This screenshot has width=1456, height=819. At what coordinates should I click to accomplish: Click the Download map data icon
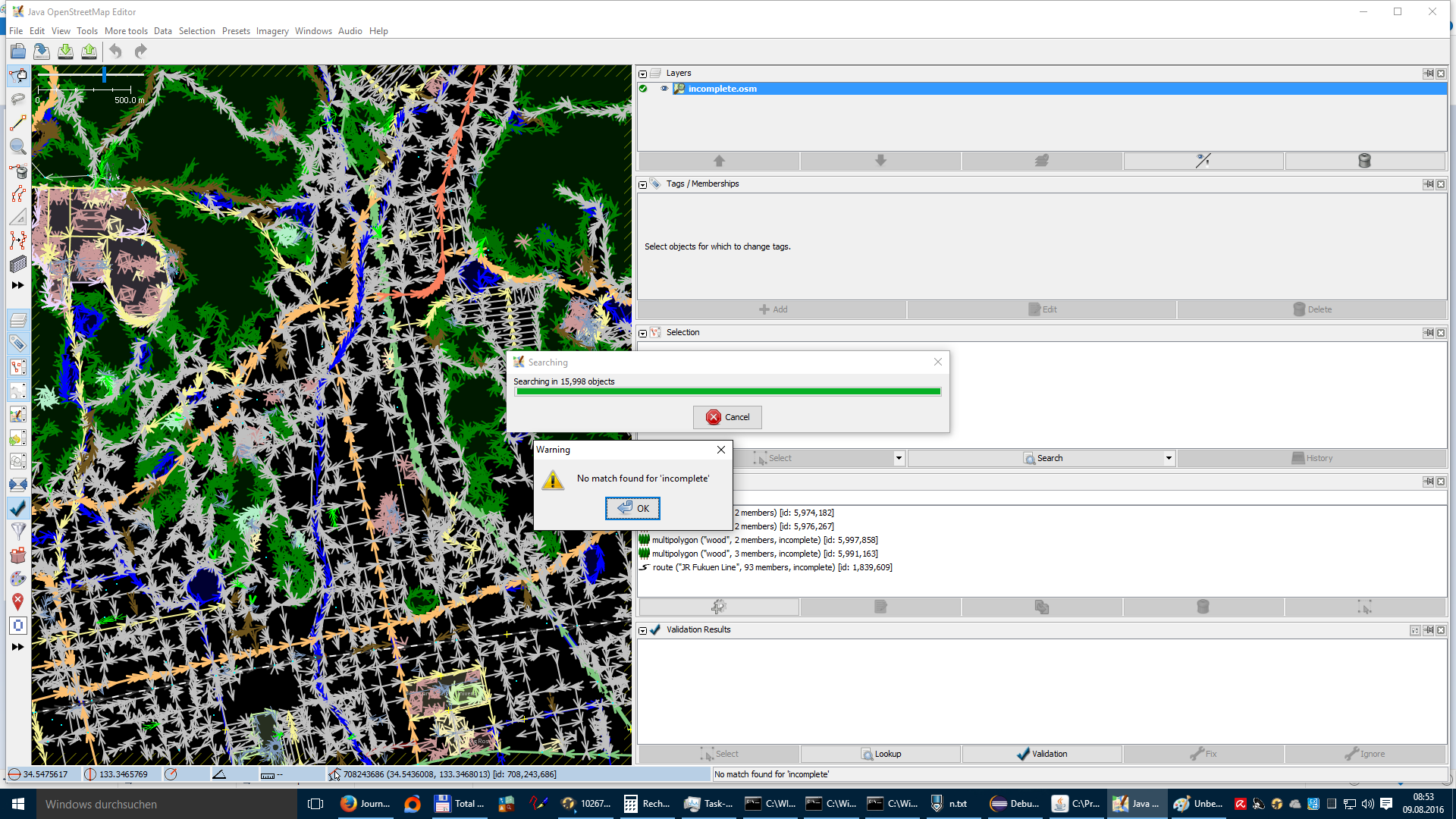click(66, 52)
